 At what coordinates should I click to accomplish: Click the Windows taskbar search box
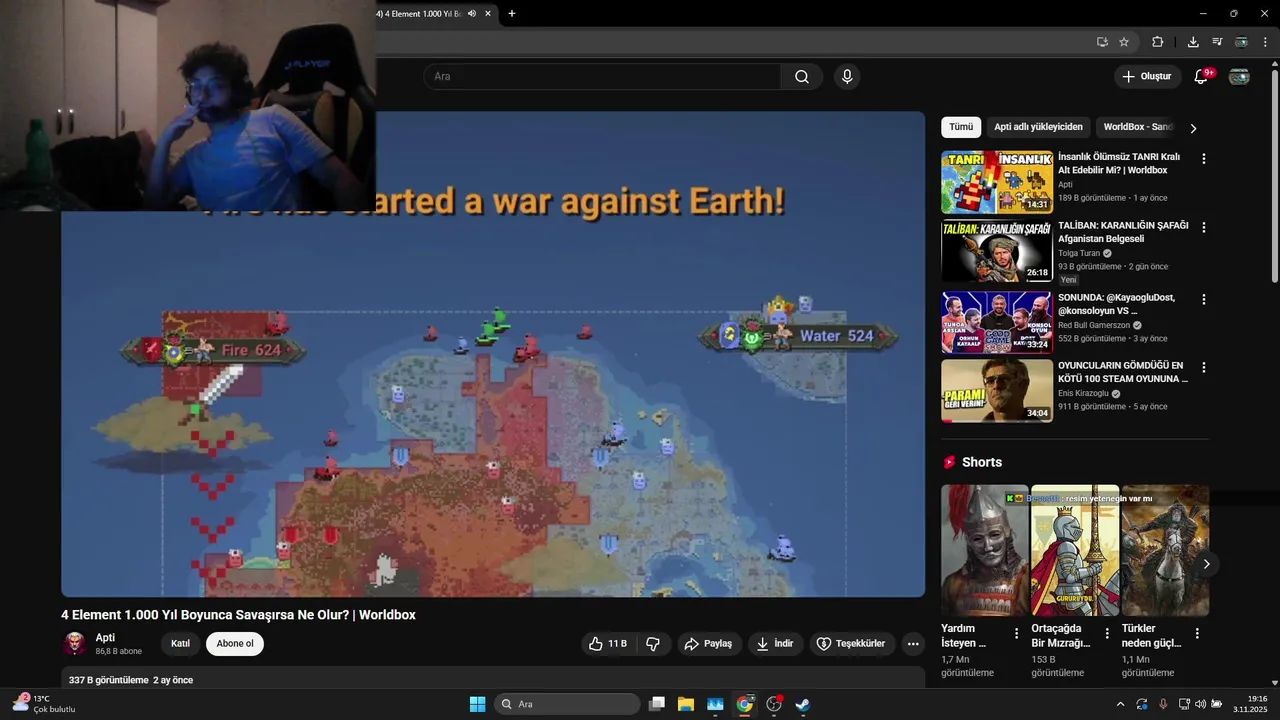(568, 704)
